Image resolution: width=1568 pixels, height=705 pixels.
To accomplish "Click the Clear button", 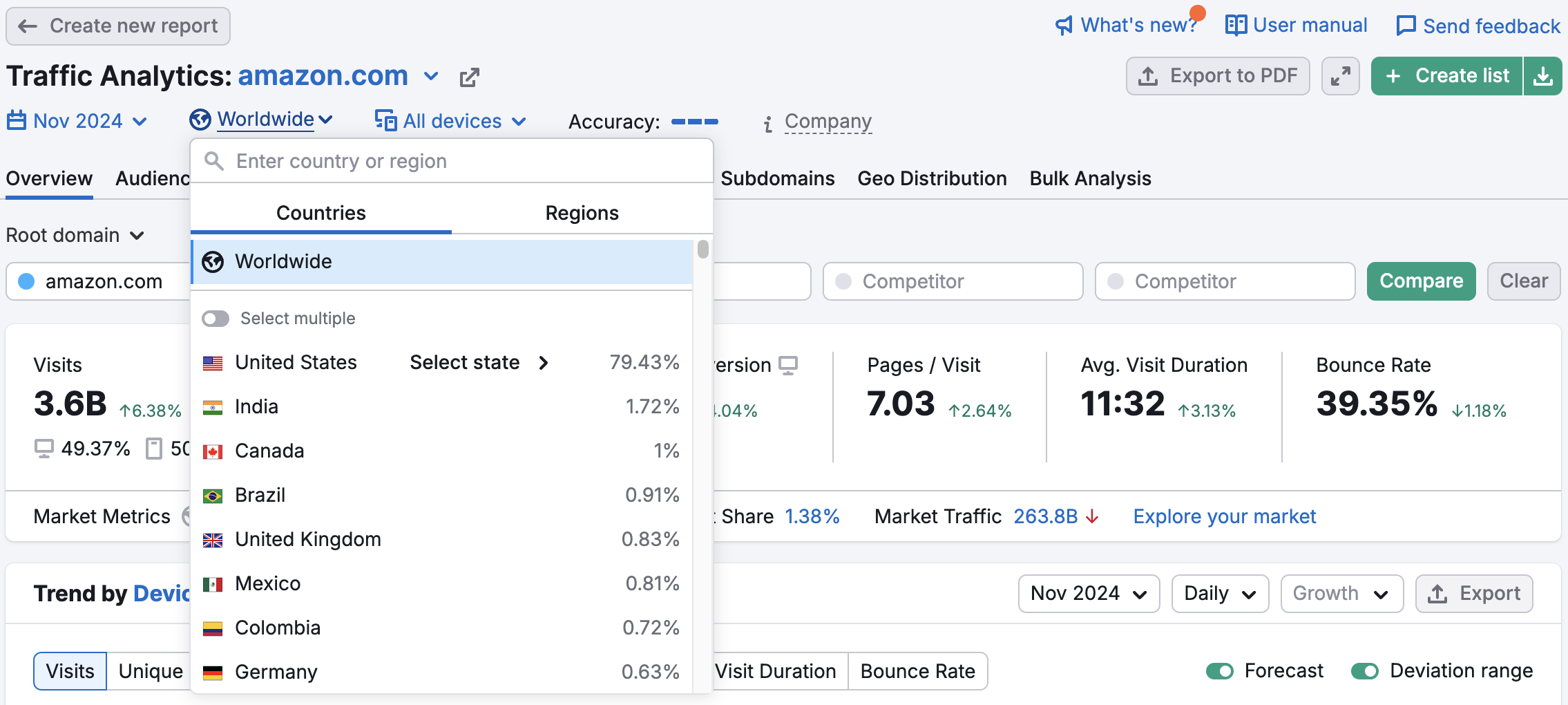I will click(1524, 281).
